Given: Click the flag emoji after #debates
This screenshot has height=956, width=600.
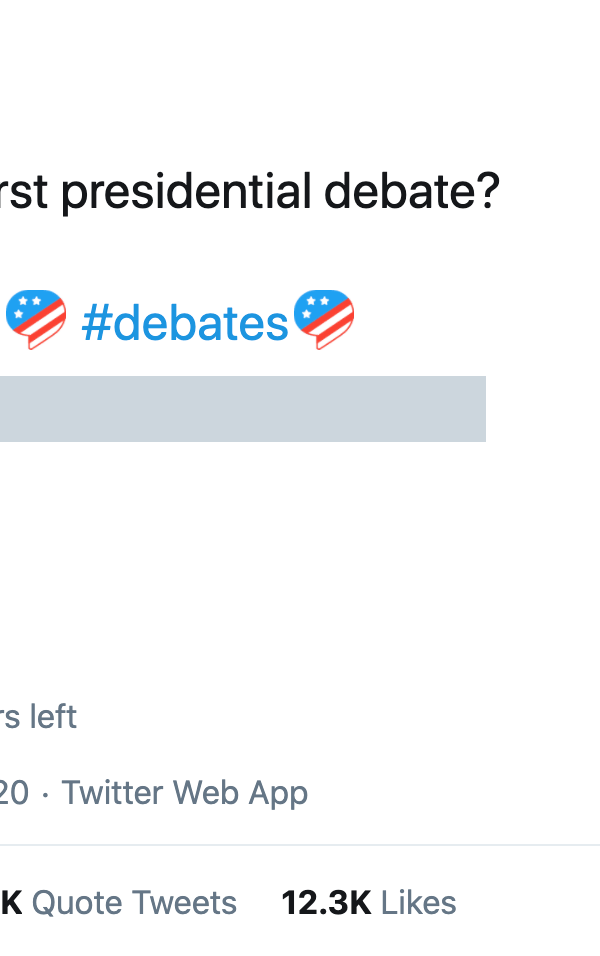Looking at the screenshot, I should (x=322, y=320).
